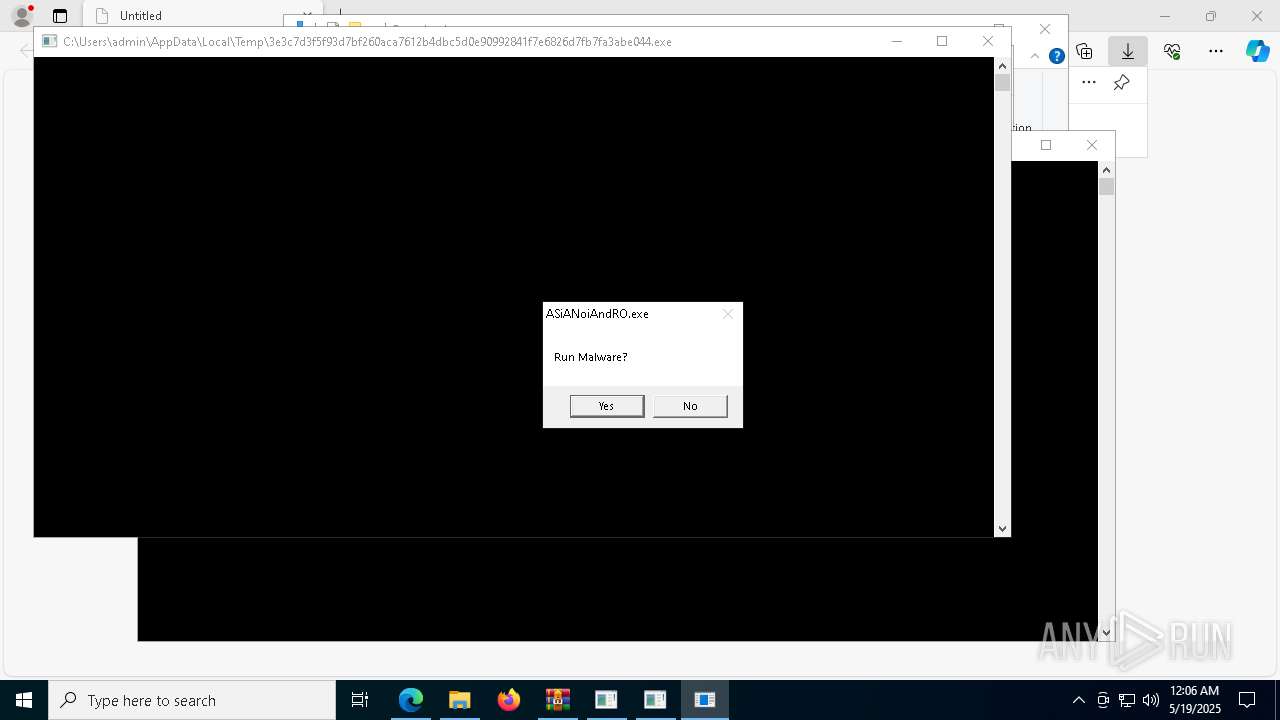Click scroll down arrow of front console
Image resolution: width=1280 pixels, height=720 pixels.
pyautogui.click(x=1002, y=528)
